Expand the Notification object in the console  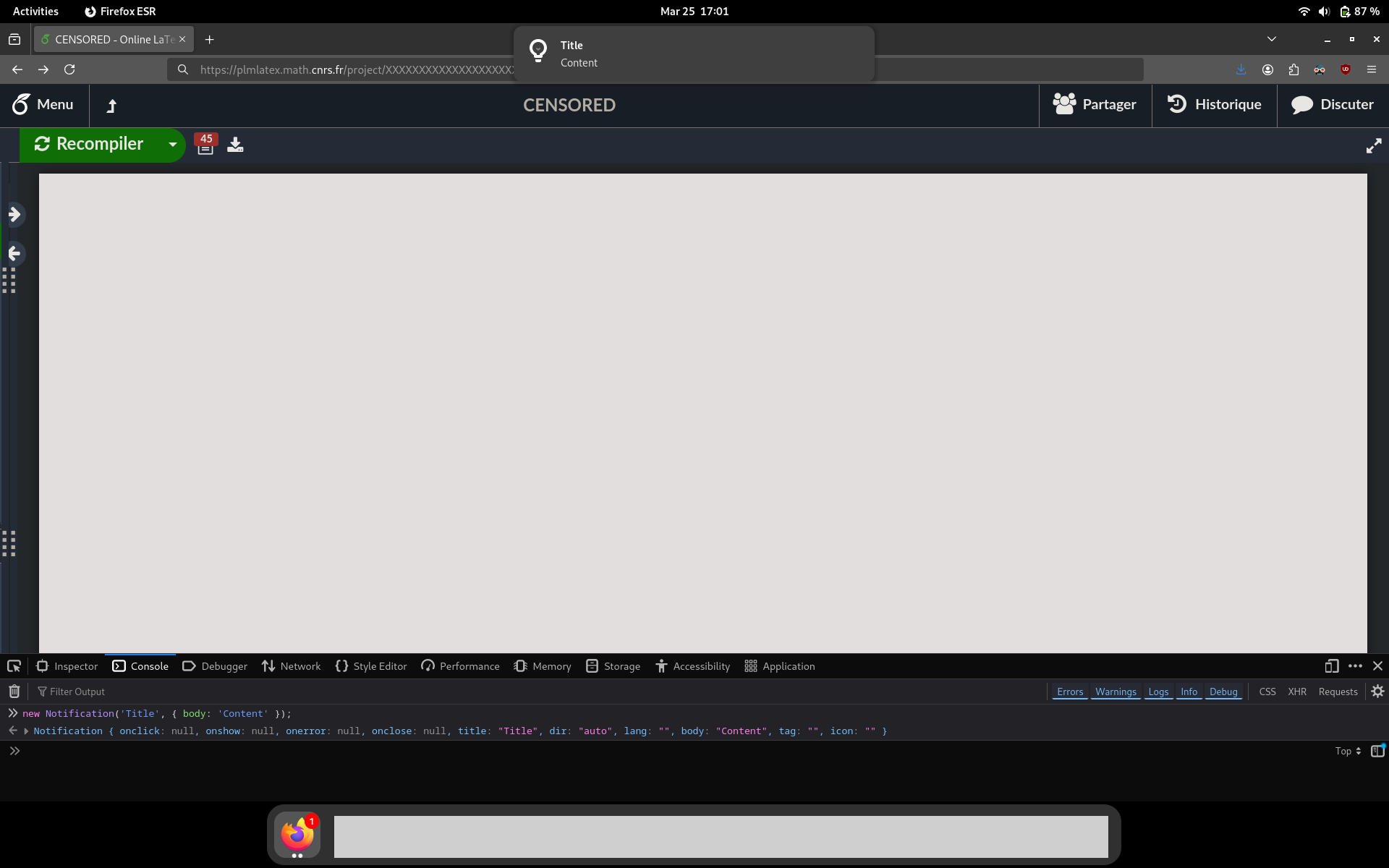[x=26, y=731]
